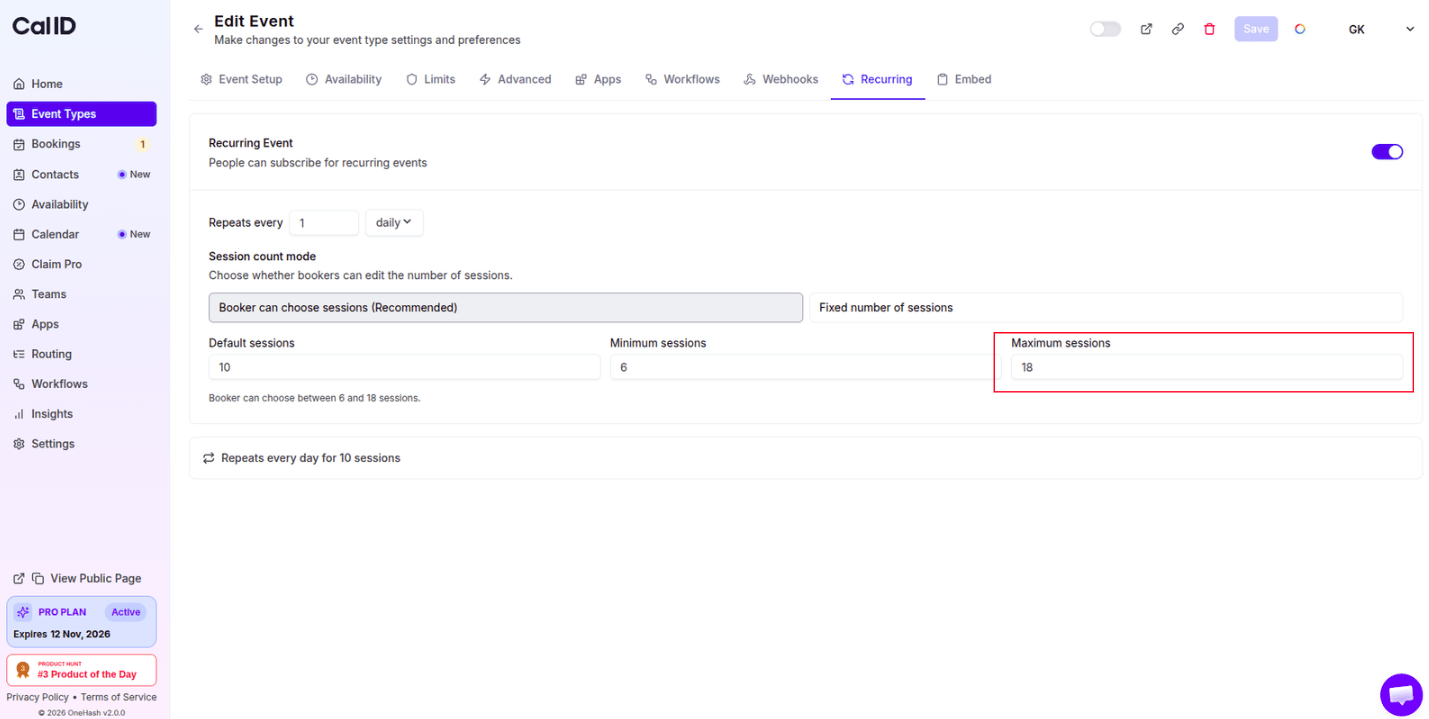The image size is (1429, 719).
Task: Click the Minimum sessions input field
Action: 806,367
